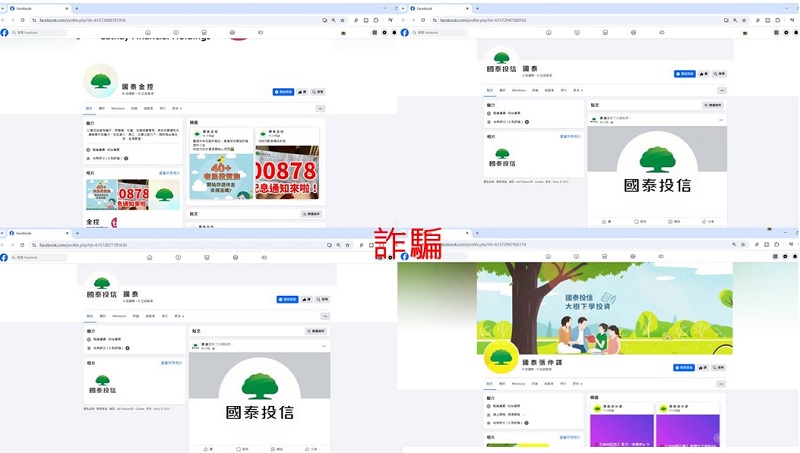Open Marketplace icon in the 國泰金控 window
800x453 pixels.
pyautogui.click(x=204, y=32)
